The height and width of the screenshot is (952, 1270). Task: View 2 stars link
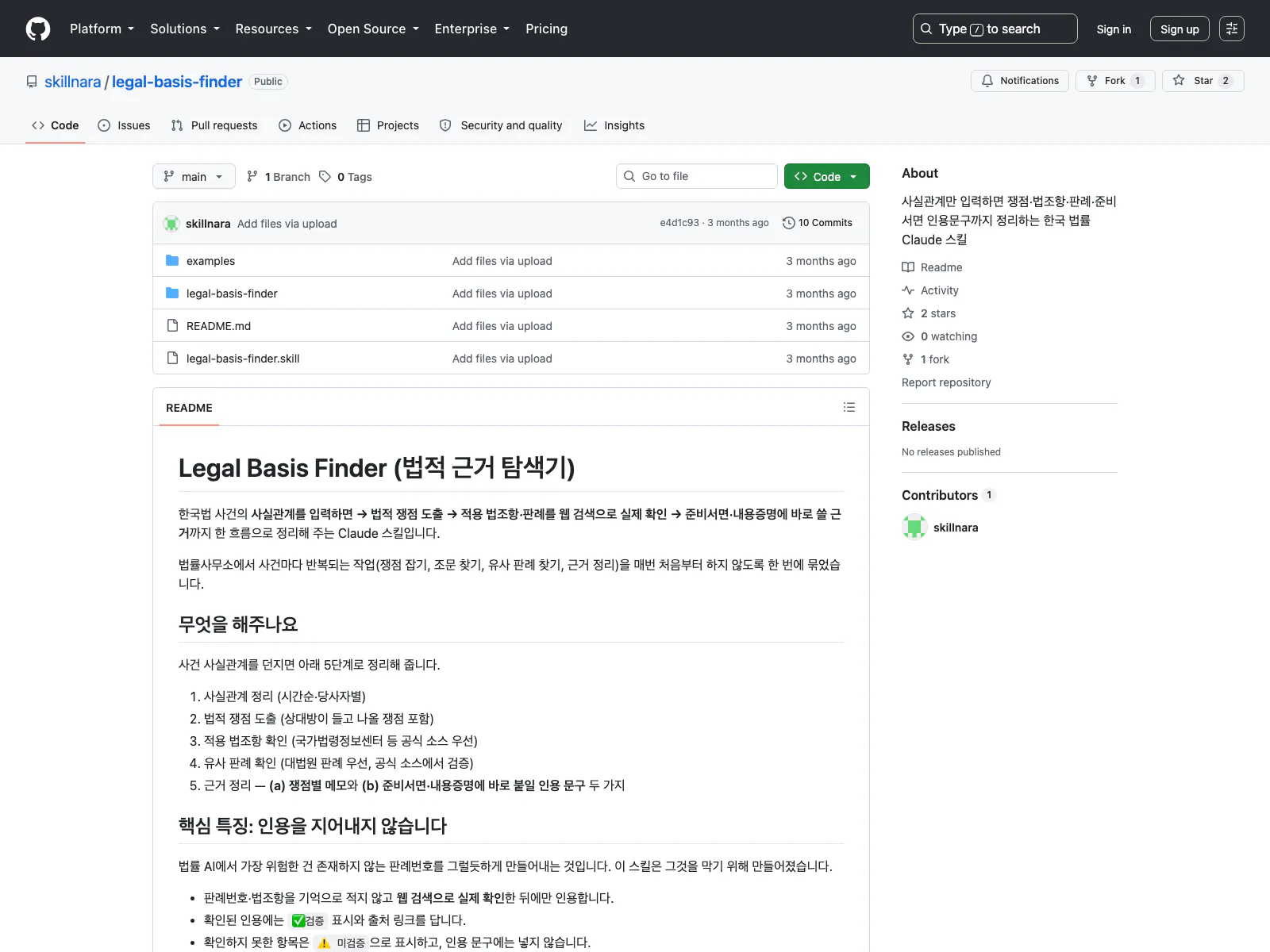(929, 313)
